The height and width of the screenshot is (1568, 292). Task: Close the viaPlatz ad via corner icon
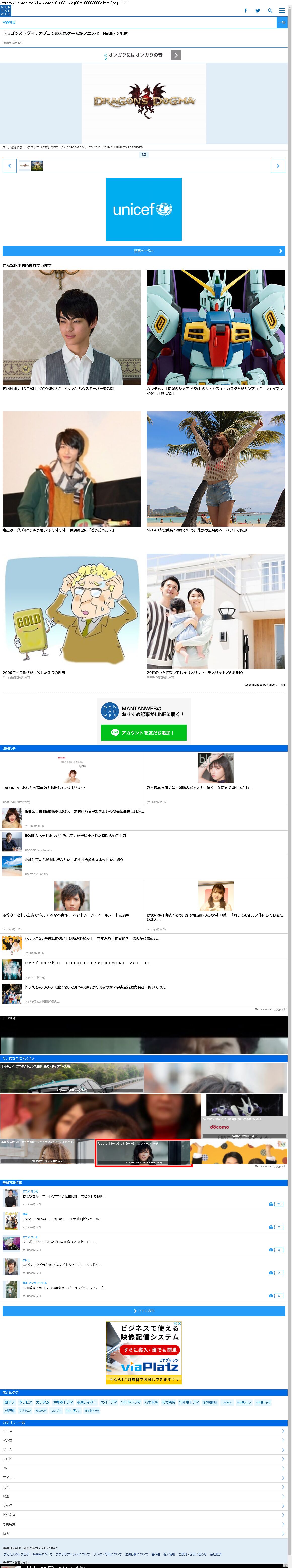(x=179, y=1323)
